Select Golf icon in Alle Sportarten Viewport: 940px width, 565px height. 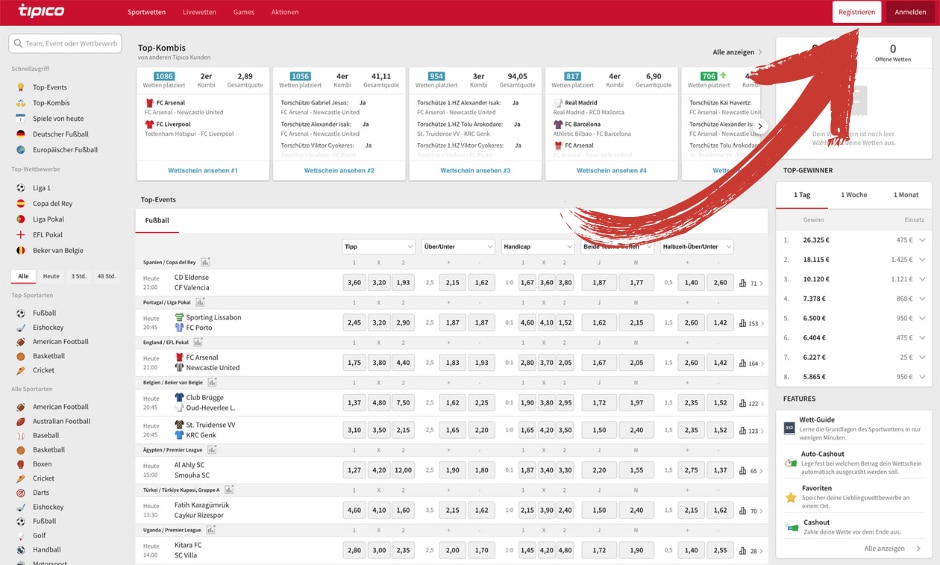point(21,535)
